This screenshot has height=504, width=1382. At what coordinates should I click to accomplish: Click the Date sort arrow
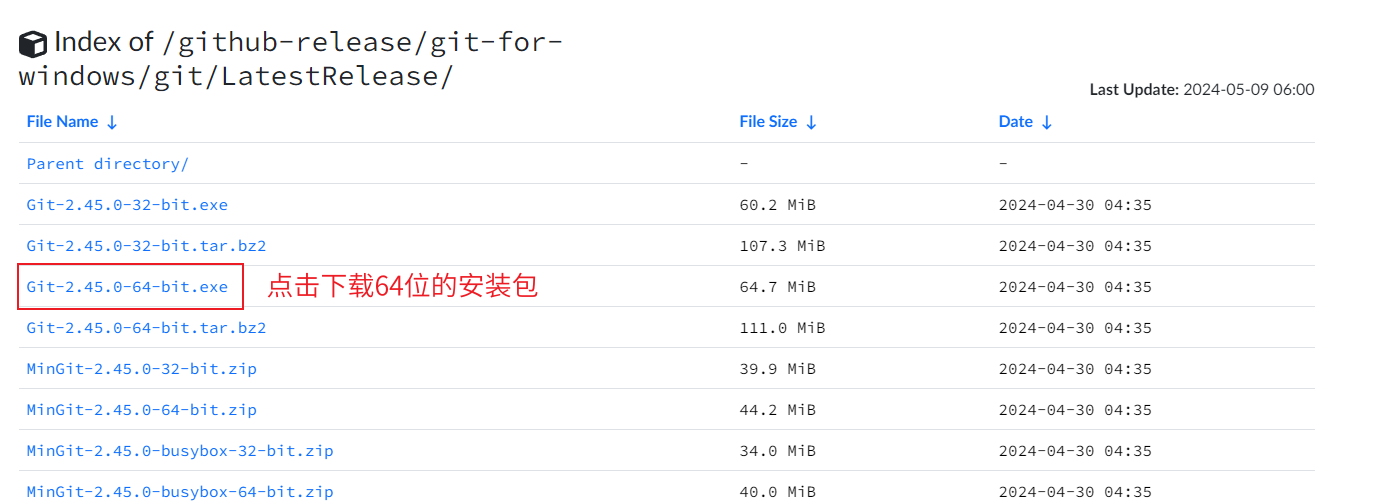1047,122
